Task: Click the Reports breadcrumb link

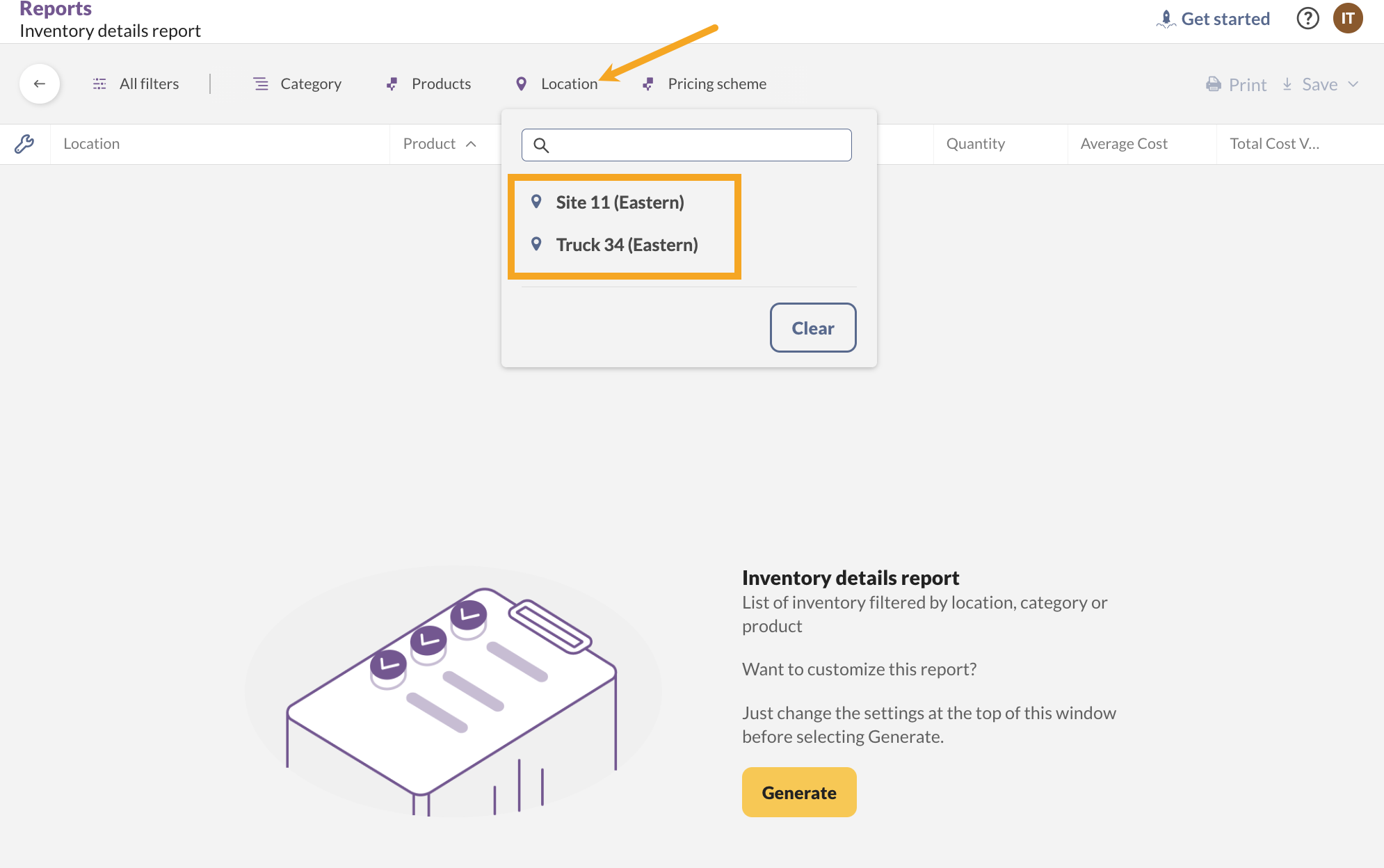Action: pos(56,9)
